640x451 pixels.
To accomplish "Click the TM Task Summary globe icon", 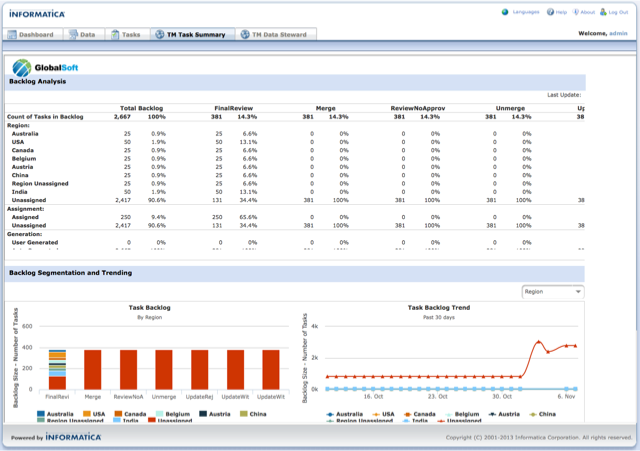I will [160, 35].
